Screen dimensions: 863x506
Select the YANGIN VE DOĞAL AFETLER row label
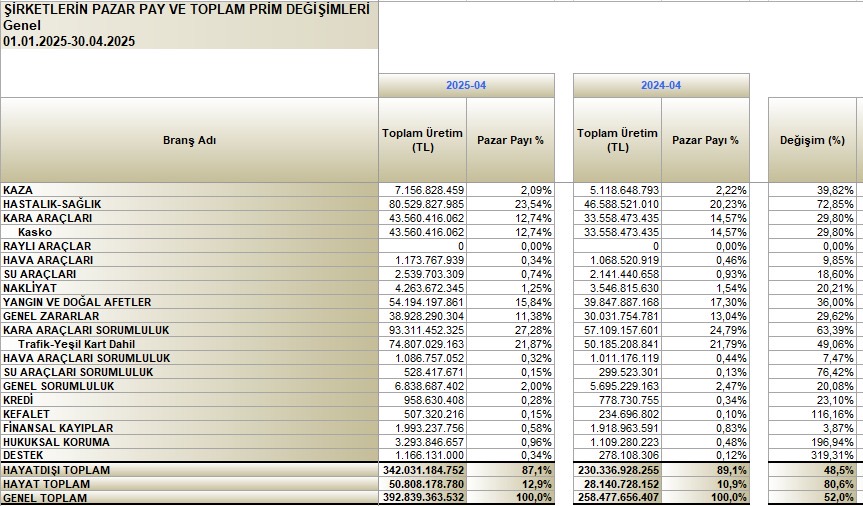pos(77,302)
